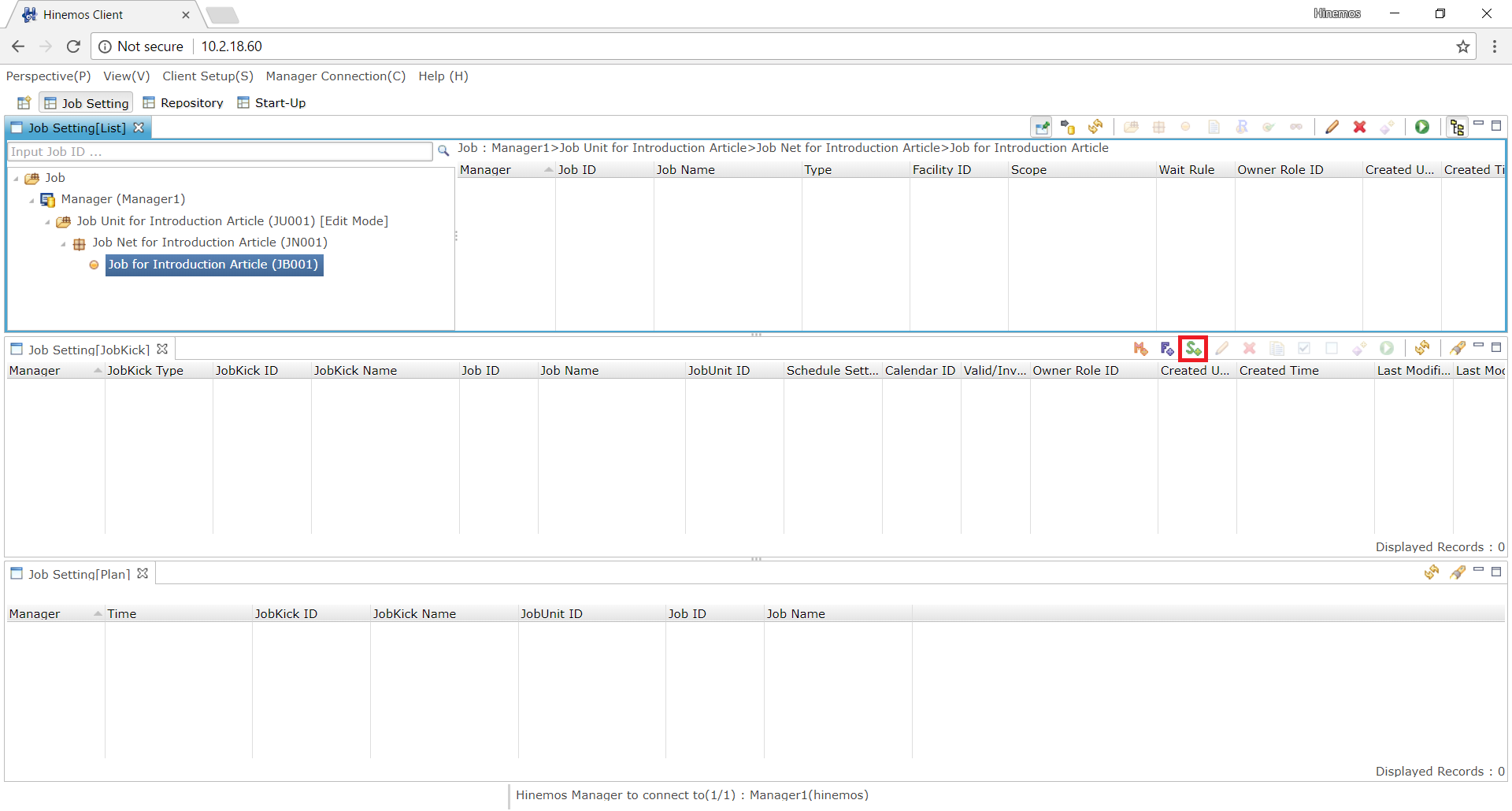Screen dimensions: 1512x811
Task: Click the disabled File Transfer Job icon
Action: [x=1214, y=127]
